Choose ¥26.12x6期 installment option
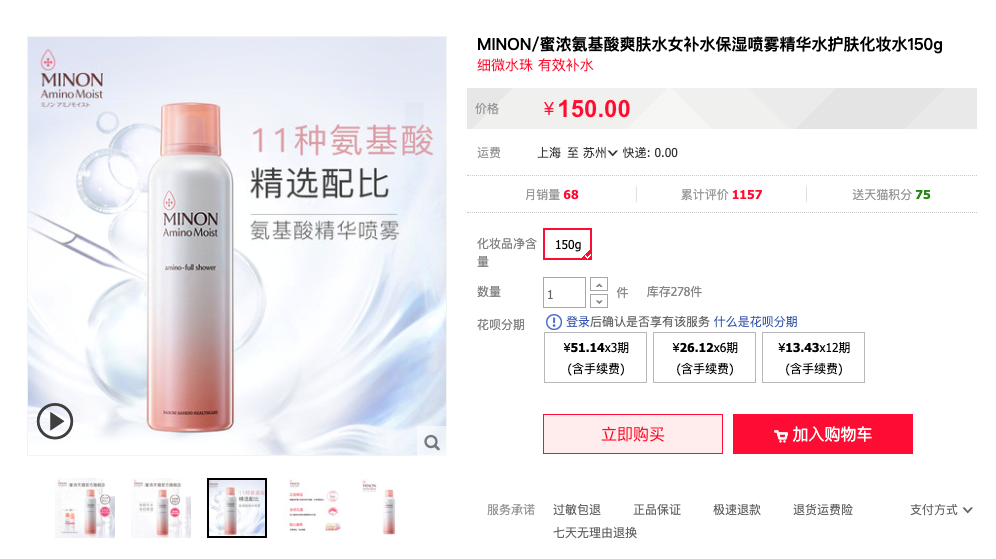This screenshot has height=559, width=996. tap(704, 358)
